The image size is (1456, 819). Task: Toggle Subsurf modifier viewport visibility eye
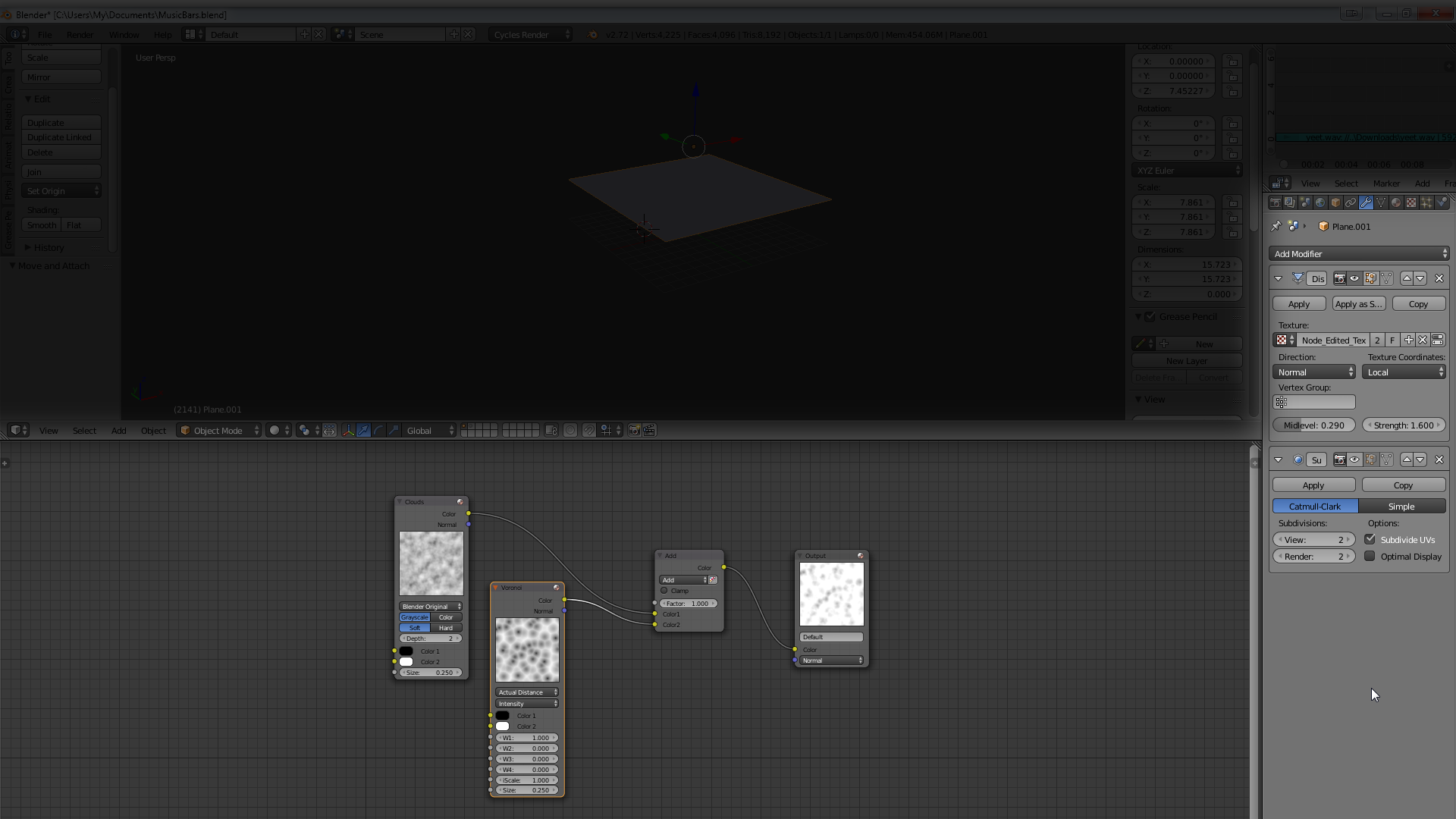(x=1354, y=460)
